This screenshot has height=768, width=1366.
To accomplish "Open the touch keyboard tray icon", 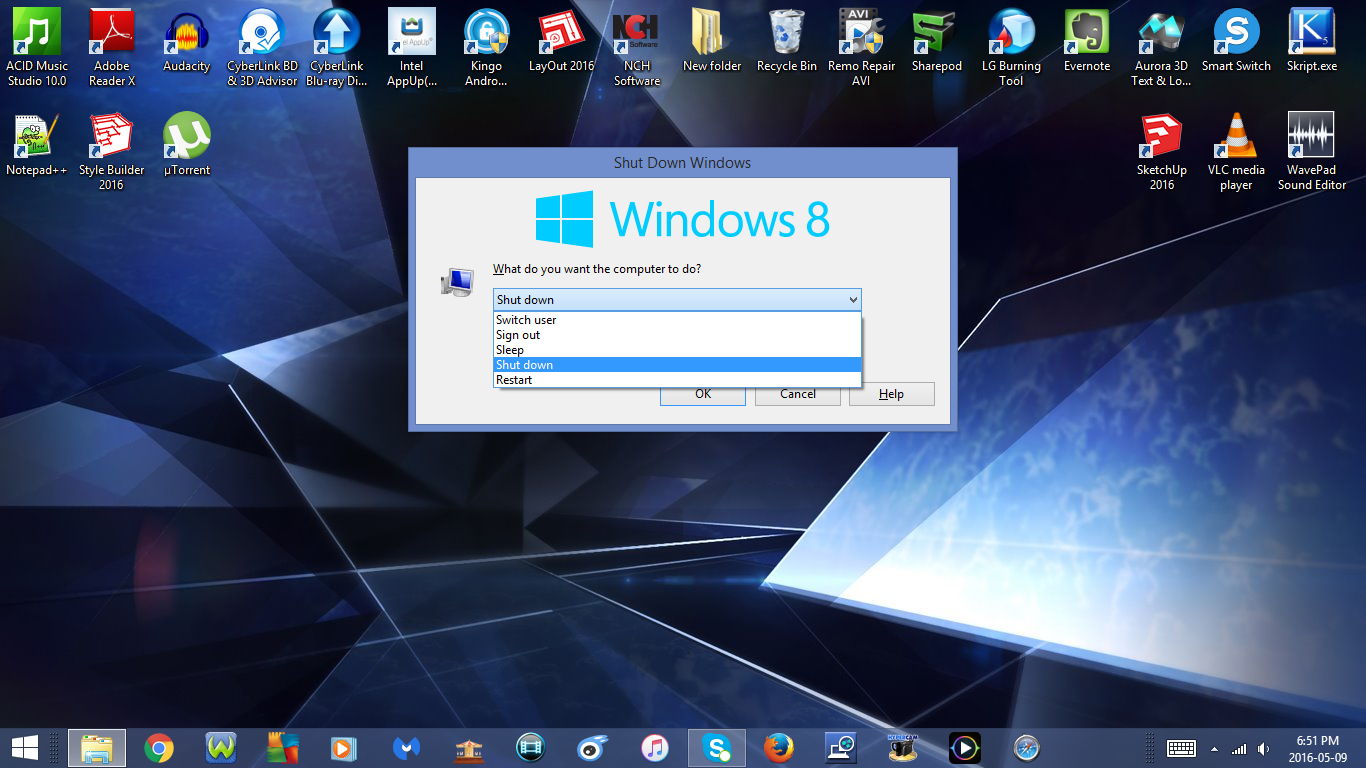I will tap(1181, 748).
